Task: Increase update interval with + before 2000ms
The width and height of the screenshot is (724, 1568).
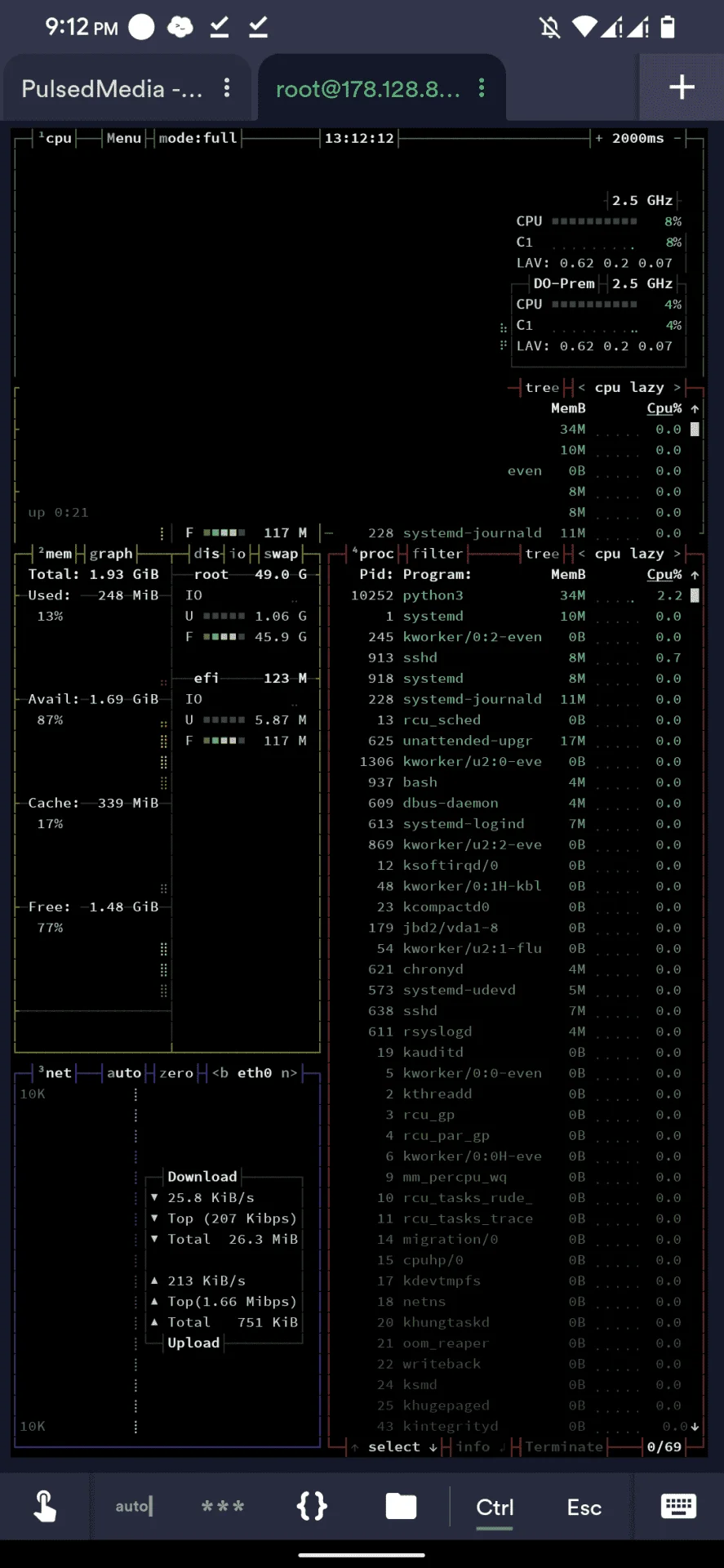Action: click(599, 139)
